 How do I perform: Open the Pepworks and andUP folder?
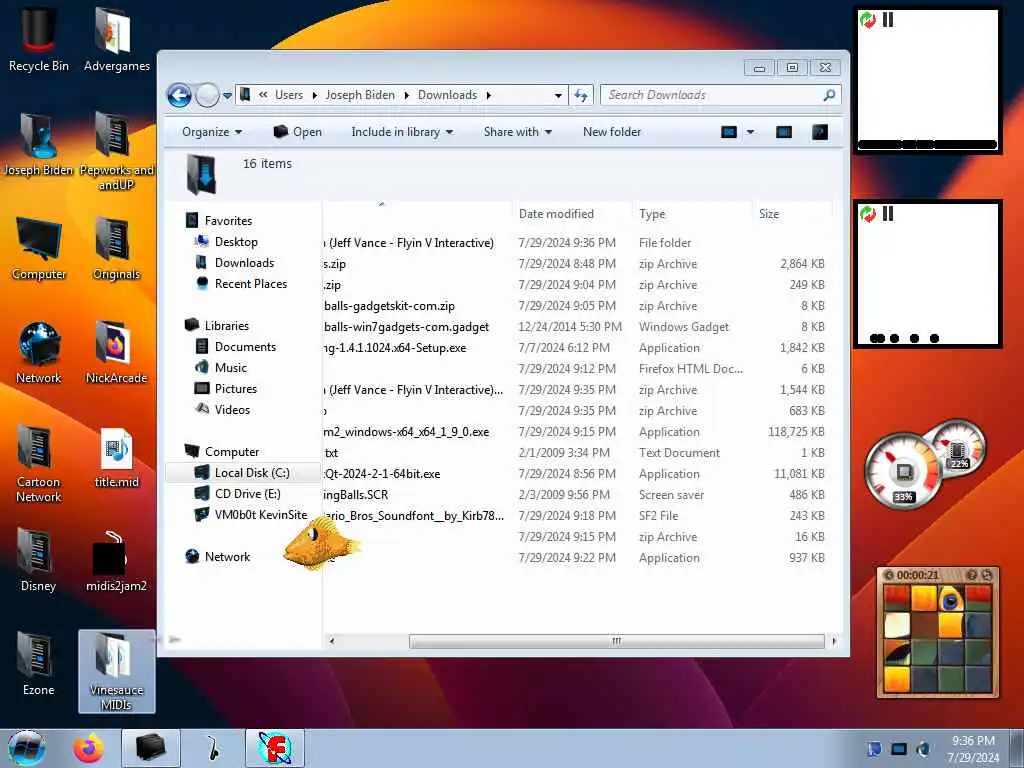(116, 150)
